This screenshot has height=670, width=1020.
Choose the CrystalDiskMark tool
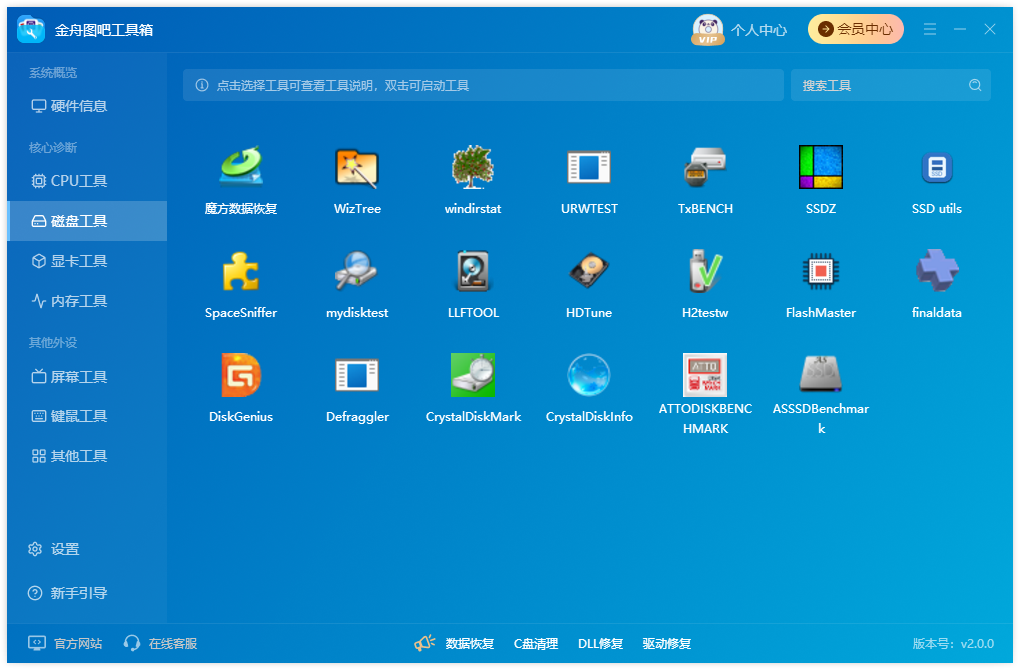(x=472, y=375)
